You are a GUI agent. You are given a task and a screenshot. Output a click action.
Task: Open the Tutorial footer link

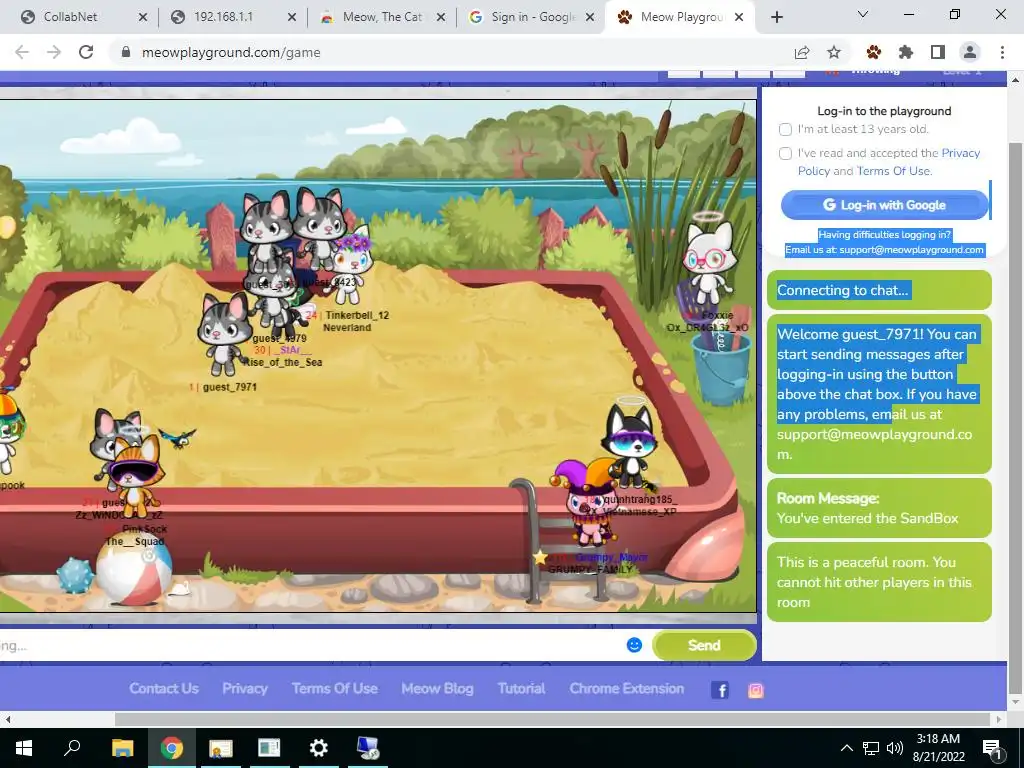521,688
